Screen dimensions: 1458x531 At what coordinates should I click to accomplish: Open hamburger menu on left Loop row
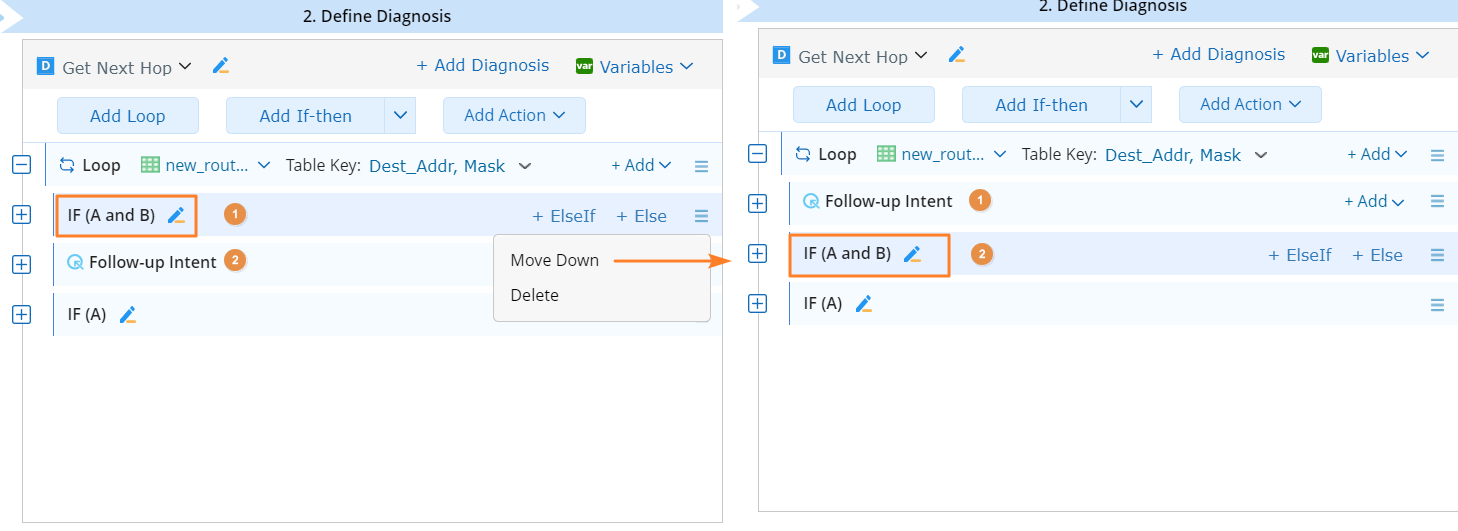(701, 166)
